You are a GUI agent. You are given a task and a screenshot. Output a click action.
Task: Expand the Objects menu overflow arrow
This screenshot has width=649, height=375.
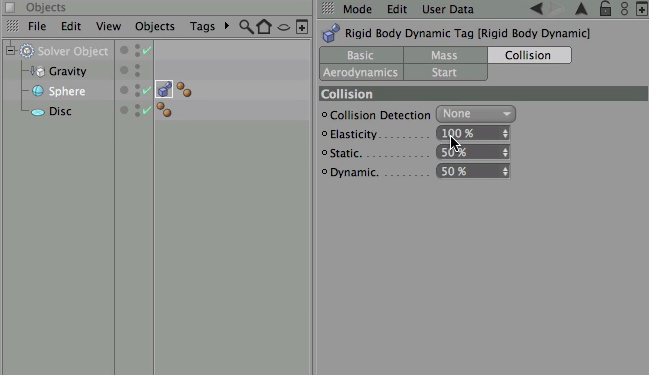(x=227, y=26)
